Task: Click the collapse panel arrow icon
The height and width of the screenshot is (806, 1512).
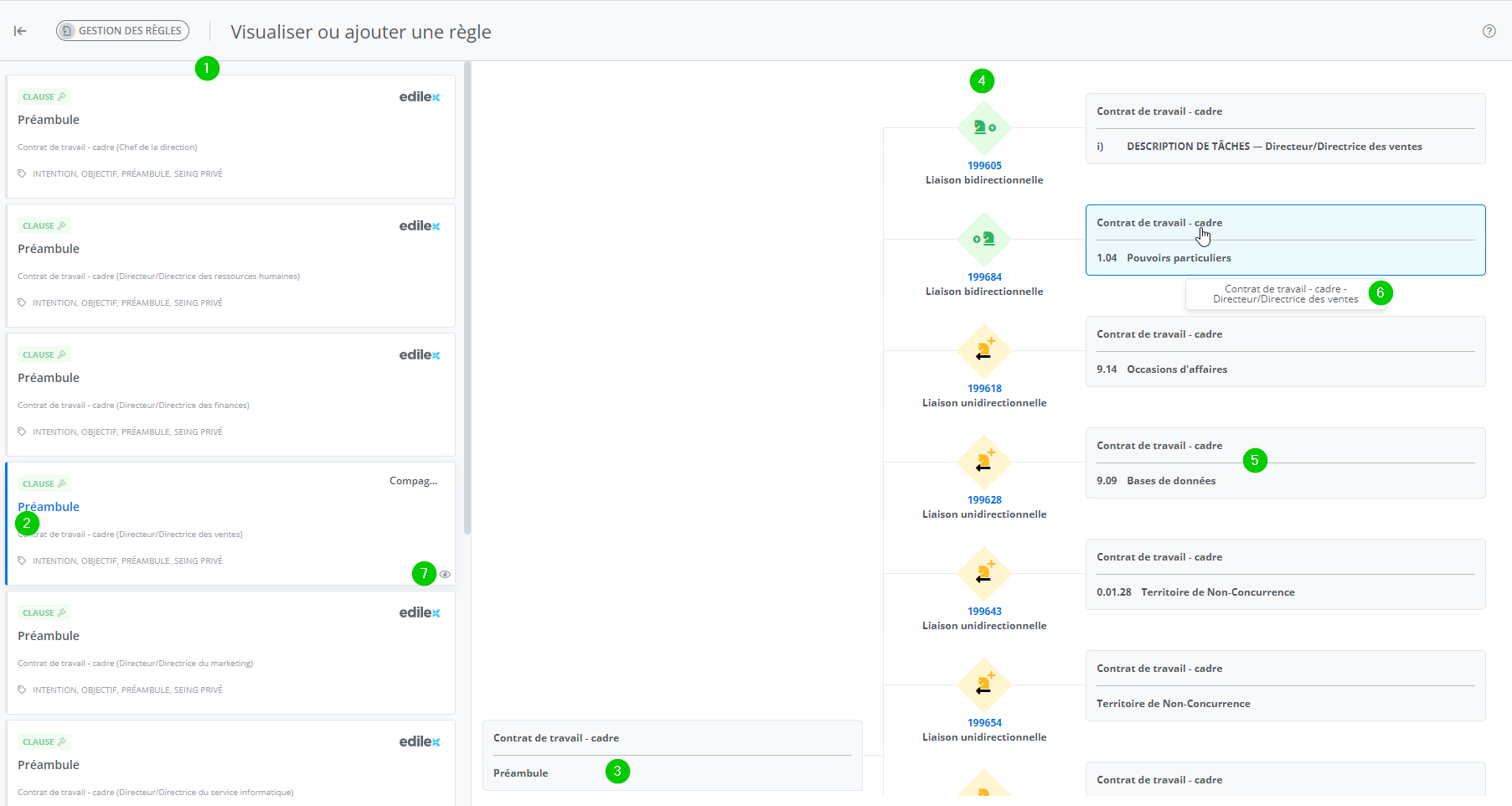Action: (x=20, y=31)
